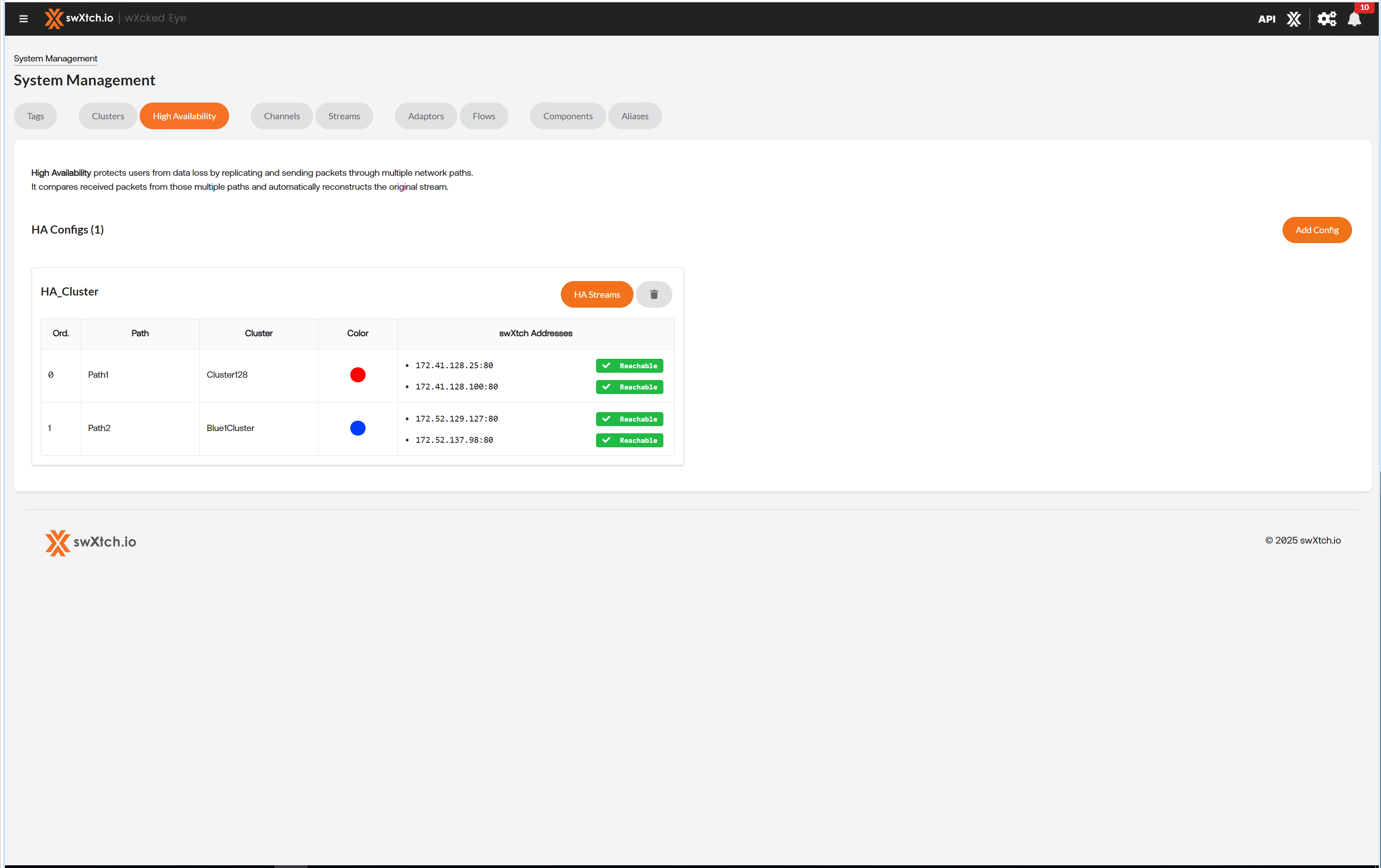Screen dimensions: 1381x868
Task: Click the blue color dot for Path2
Action: coord(357,428)
